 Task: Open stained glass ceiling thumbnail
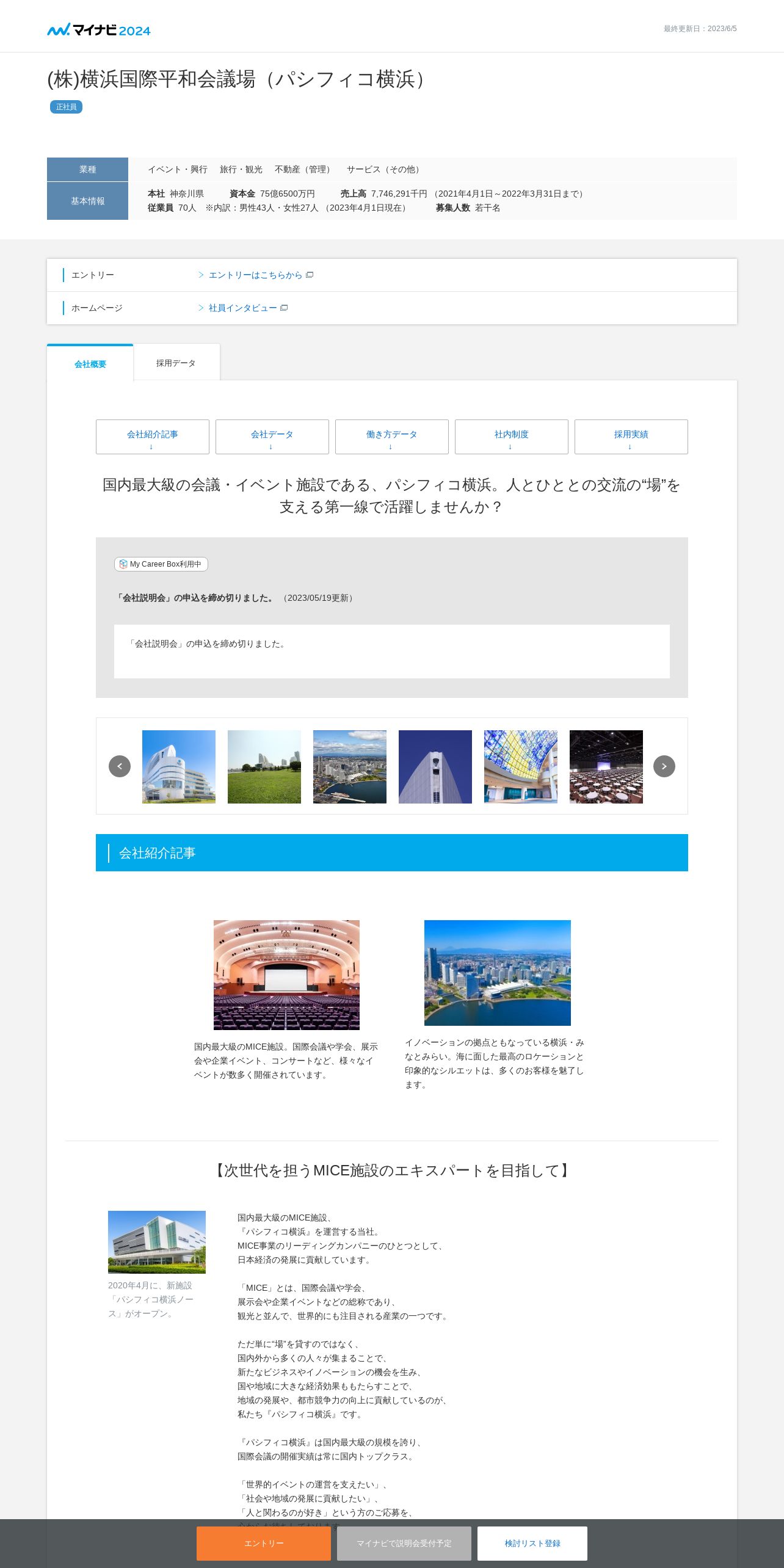point(521,767)
